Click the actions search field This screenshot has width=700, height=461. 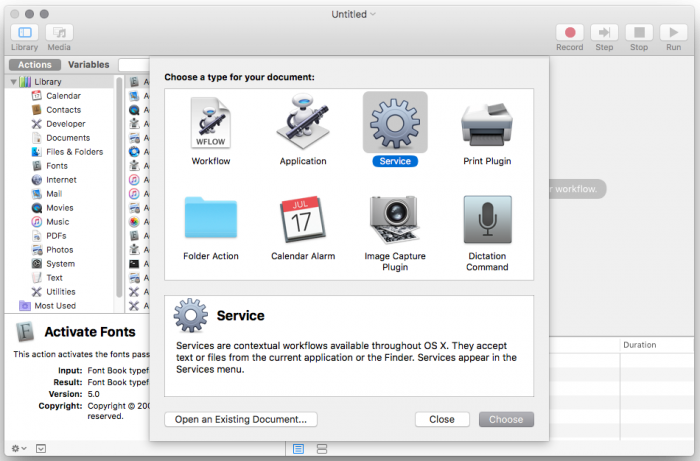point(134,65)
